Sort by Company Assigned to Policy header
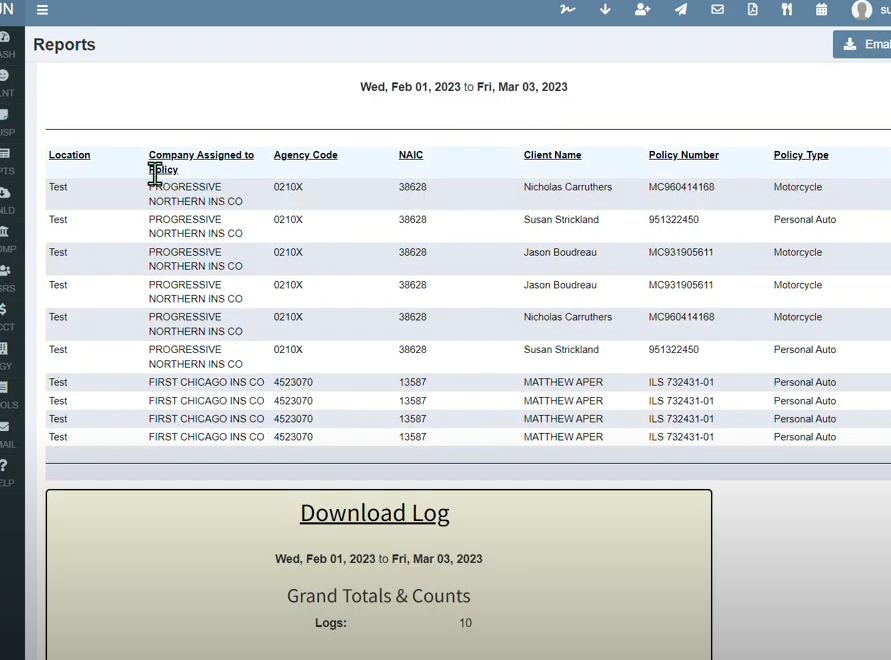The image size is (891, 660). [201, 162]
